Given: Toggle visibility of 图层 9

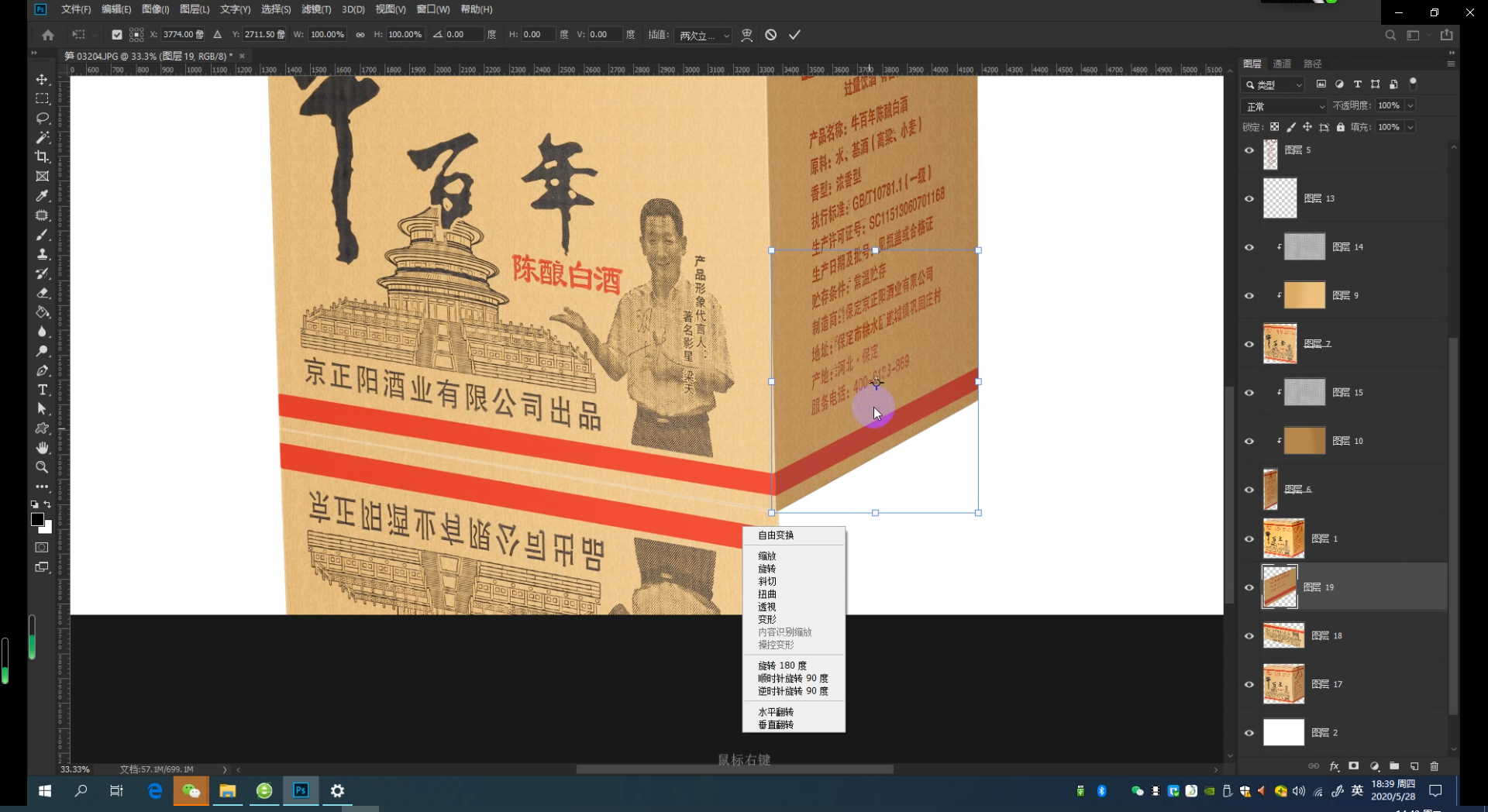Looking at the screenshot, I should click(x=1249, y=296).
